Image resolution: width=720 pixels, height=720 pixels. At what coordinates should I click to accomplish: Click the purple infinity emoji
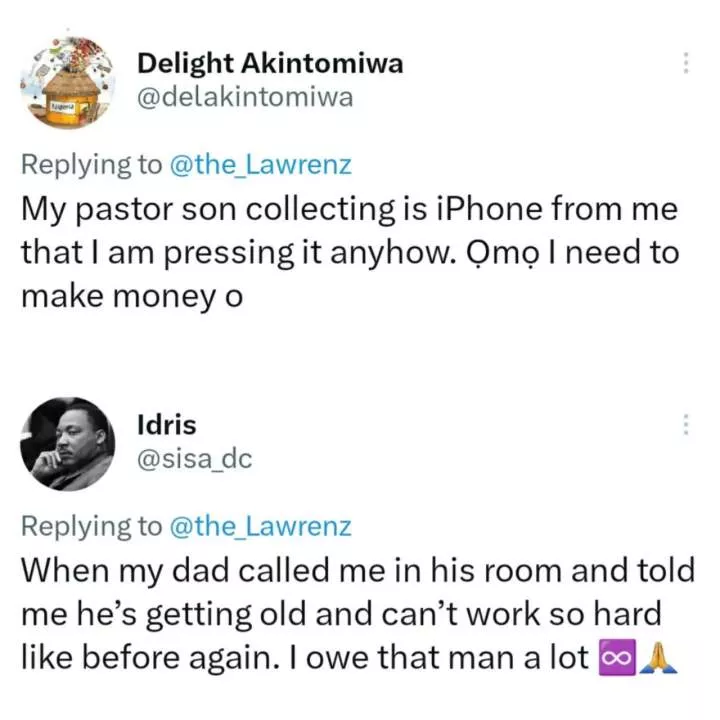[617, 658]
